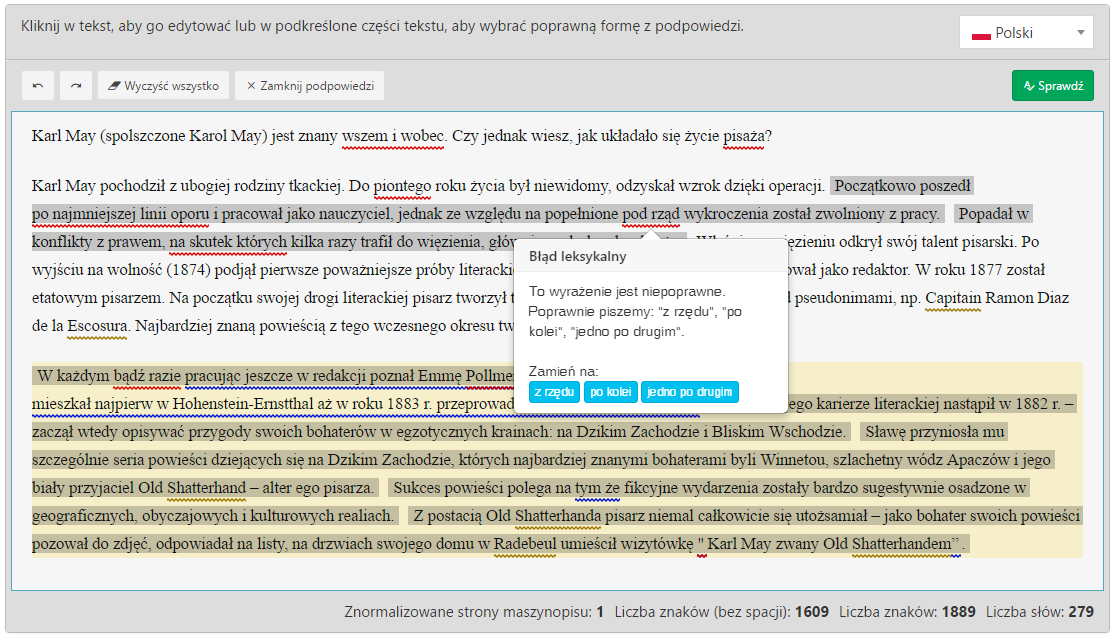Select the underlined word "Escosura"
The height and width of the screenshot is (639, 1115).
(97, 325)
